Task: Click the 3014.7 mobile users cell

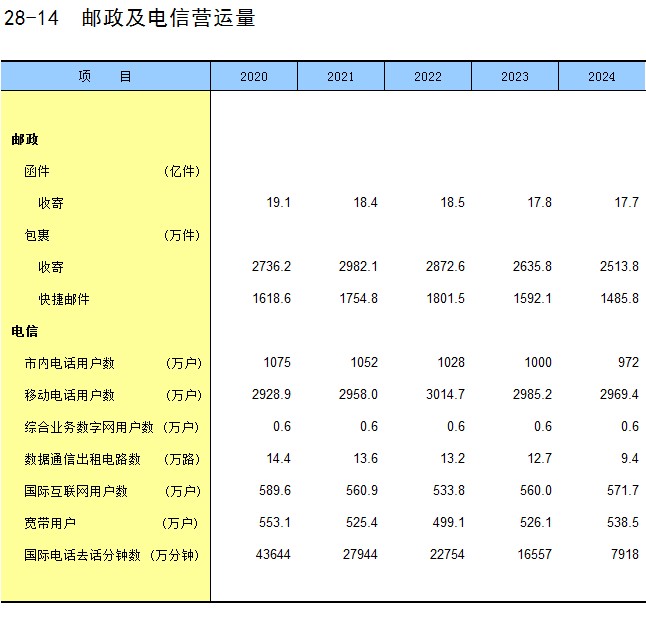Action: pyautogui.click(x=445, y=395)
